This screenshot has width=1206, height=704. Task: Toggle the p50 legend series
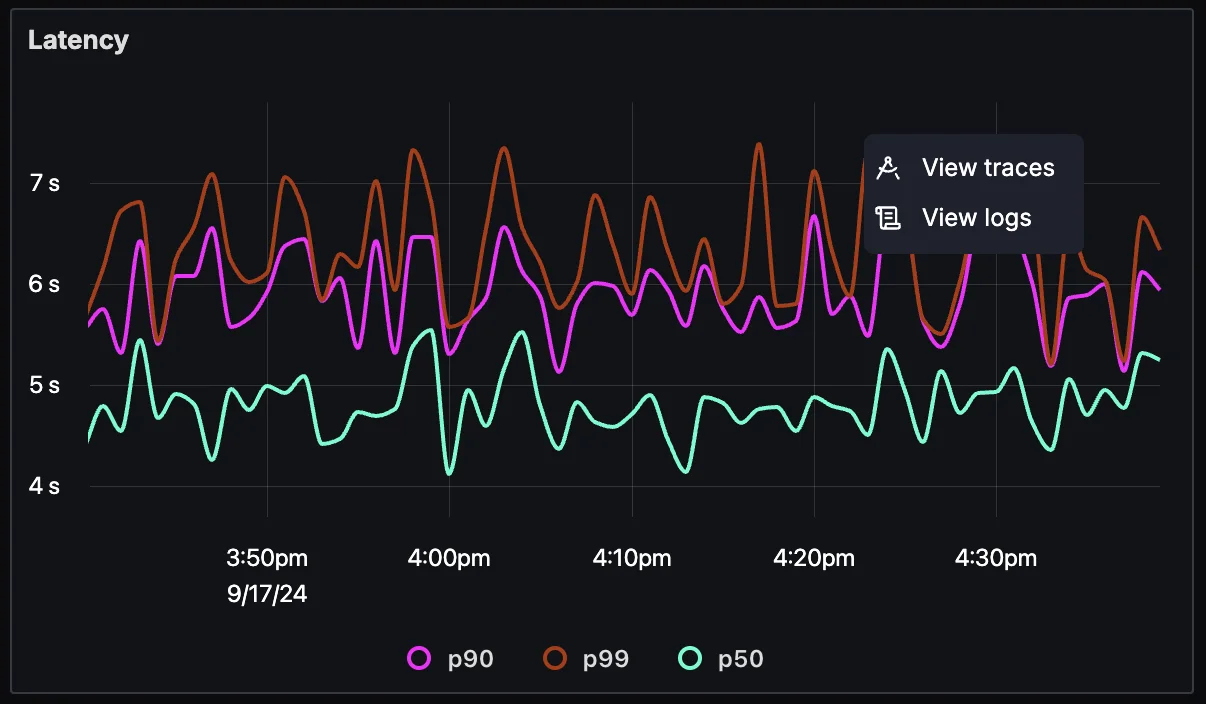721,659
